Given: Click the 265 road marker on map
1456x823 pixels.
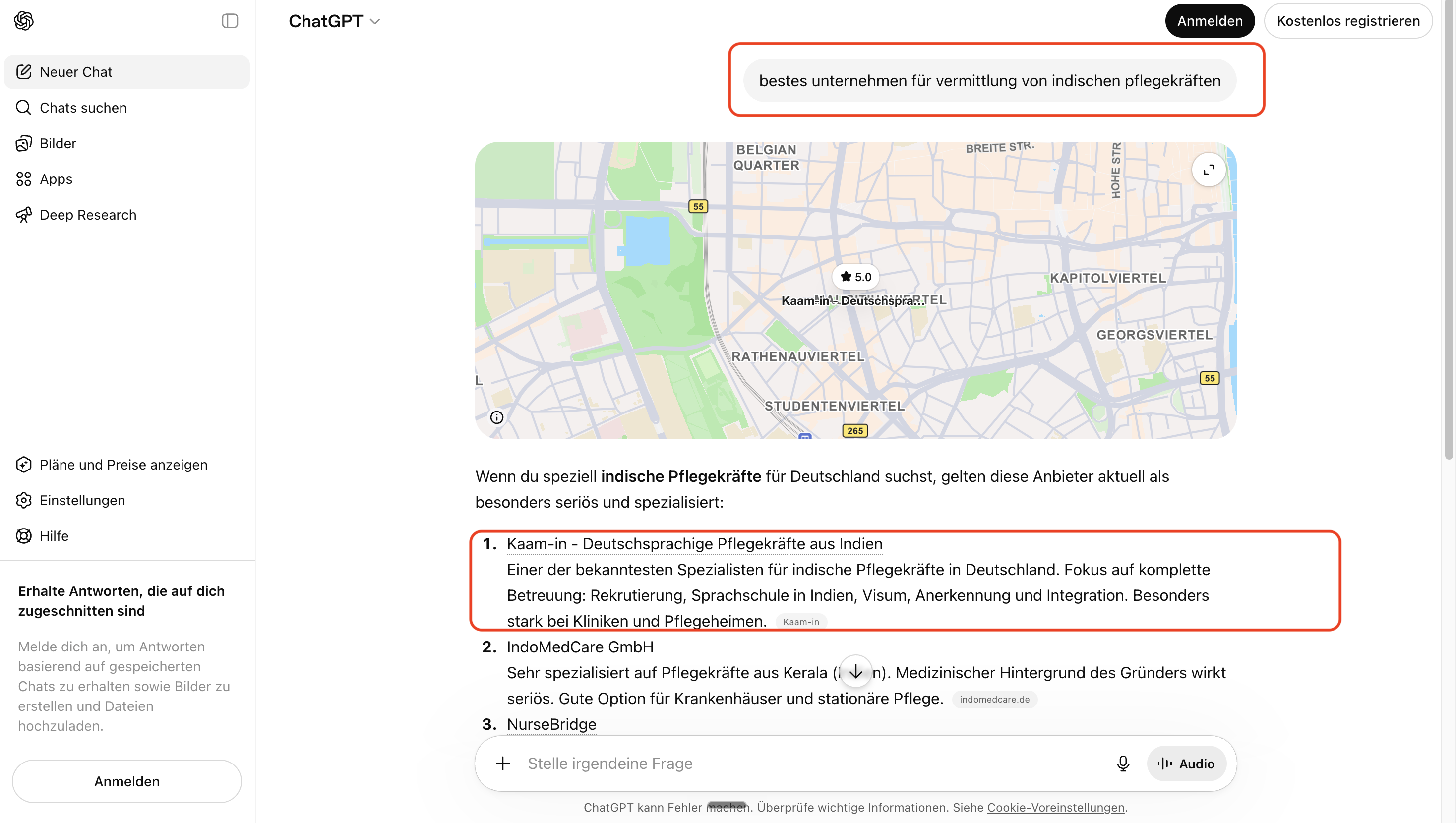Looking at the screenshot, I should (x=854, y=431).
